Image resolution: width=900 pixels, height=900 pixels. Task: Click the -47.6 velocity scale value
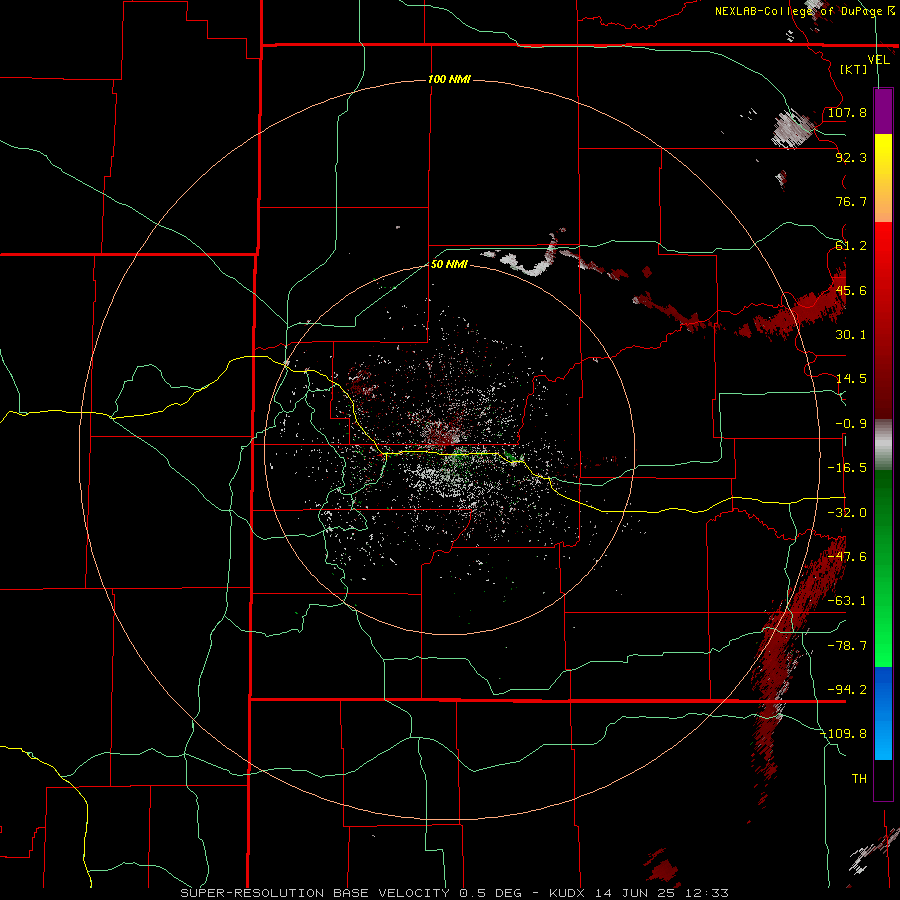click(x=847, y=557)
